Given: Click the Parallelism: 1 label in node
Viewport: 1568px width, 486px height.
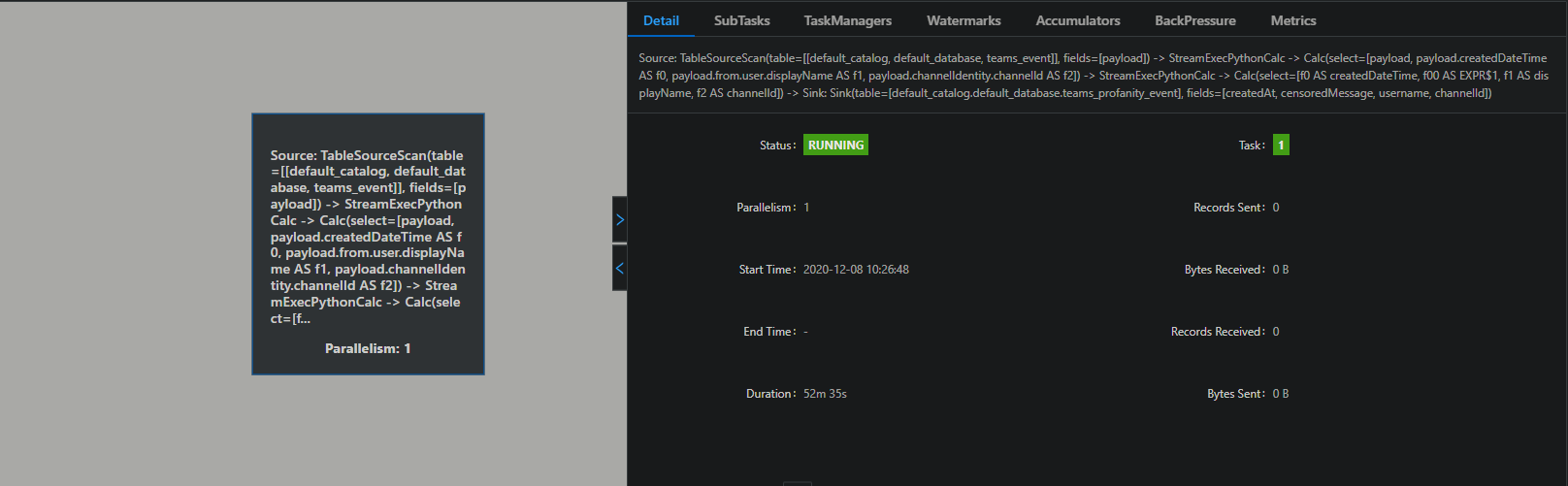Looking at the screenshot, I should click(368, 348).
